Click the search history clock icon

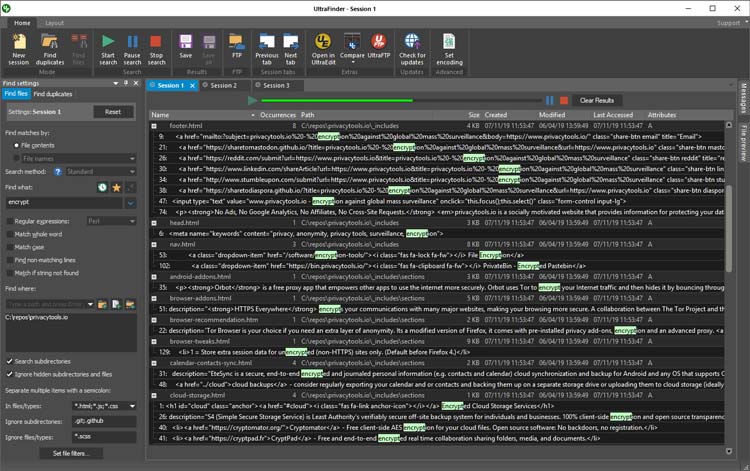pyautogui.click(x=102, y=187)
